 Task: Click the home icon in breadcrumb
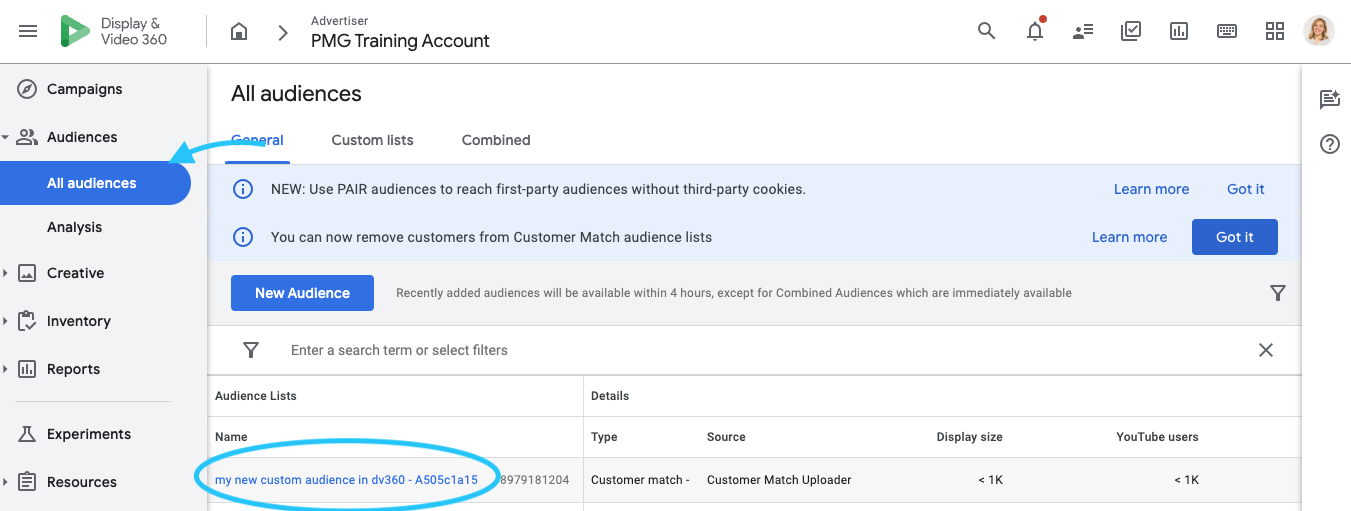click(239, 32)
